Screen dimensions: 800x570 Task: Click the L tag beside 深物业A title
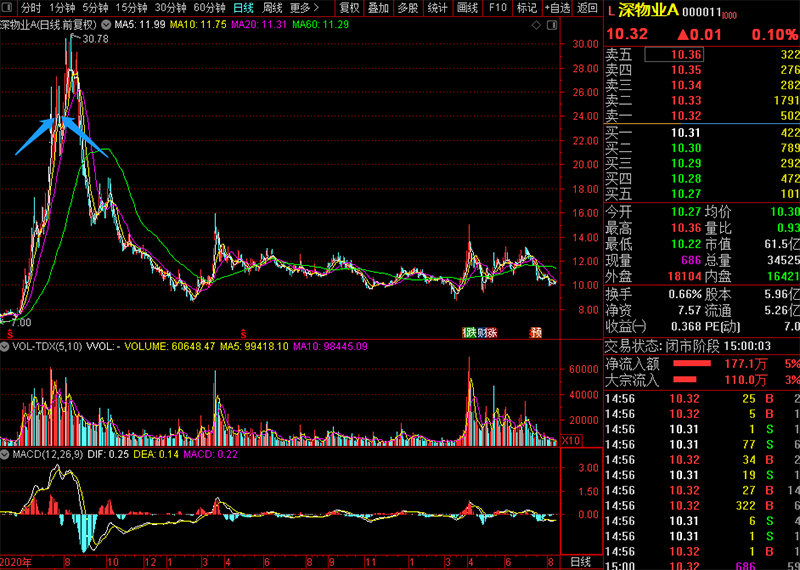[x=610, y=12]
